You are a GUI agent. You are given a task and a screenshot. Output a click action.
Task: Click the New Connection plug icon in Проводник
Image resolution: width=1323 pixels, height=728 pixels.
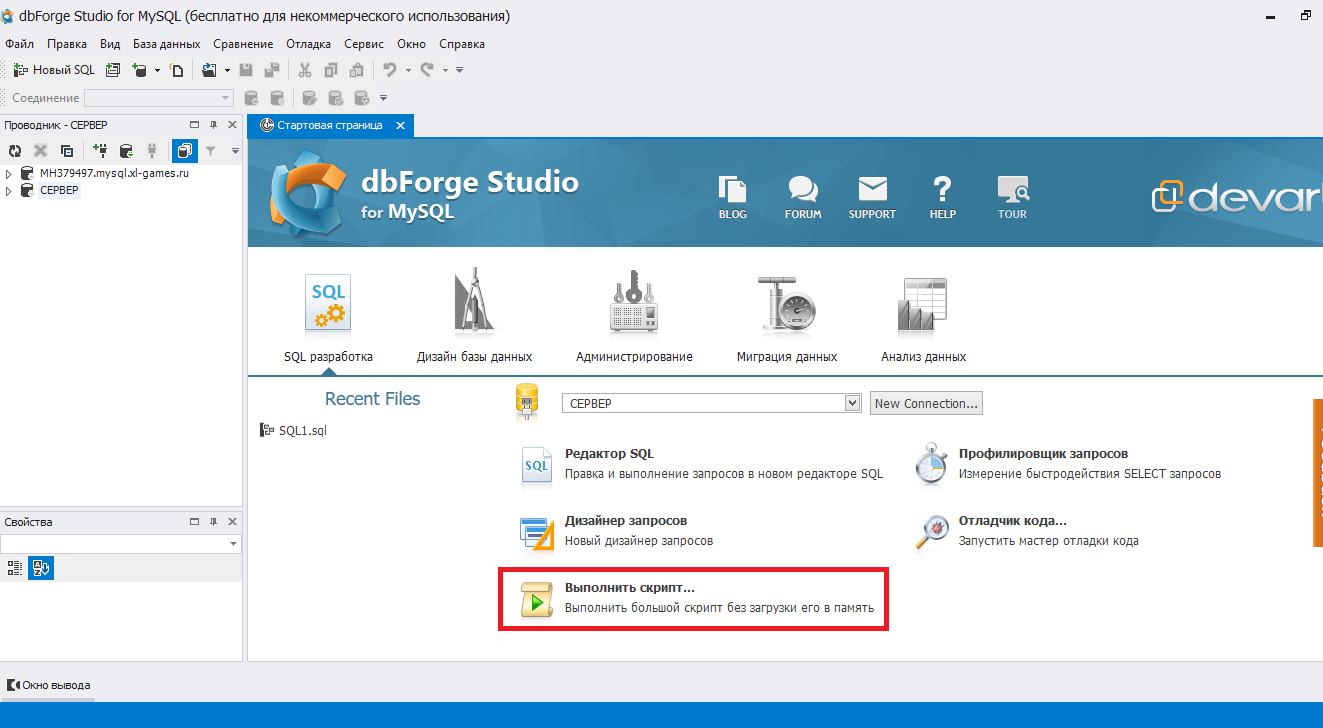click(x=100, y=151)
